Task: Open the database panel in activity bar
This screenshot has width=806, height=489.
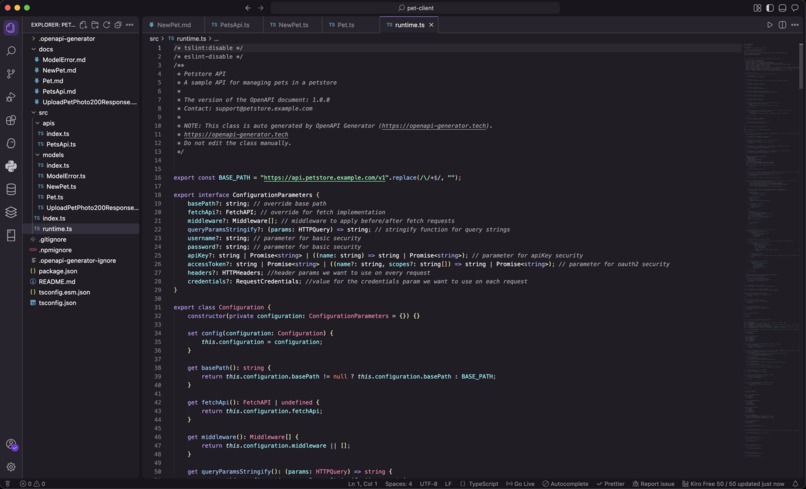Action: pyautogui.click(x=11, y=189)
